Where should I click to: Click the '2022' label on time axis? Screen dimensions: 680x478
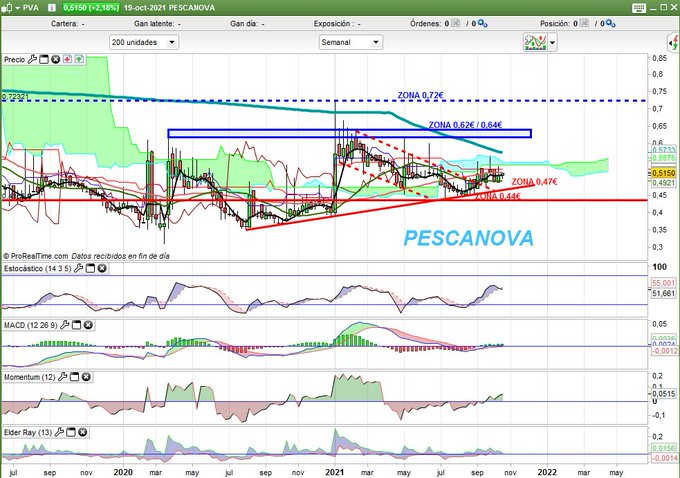547,472
